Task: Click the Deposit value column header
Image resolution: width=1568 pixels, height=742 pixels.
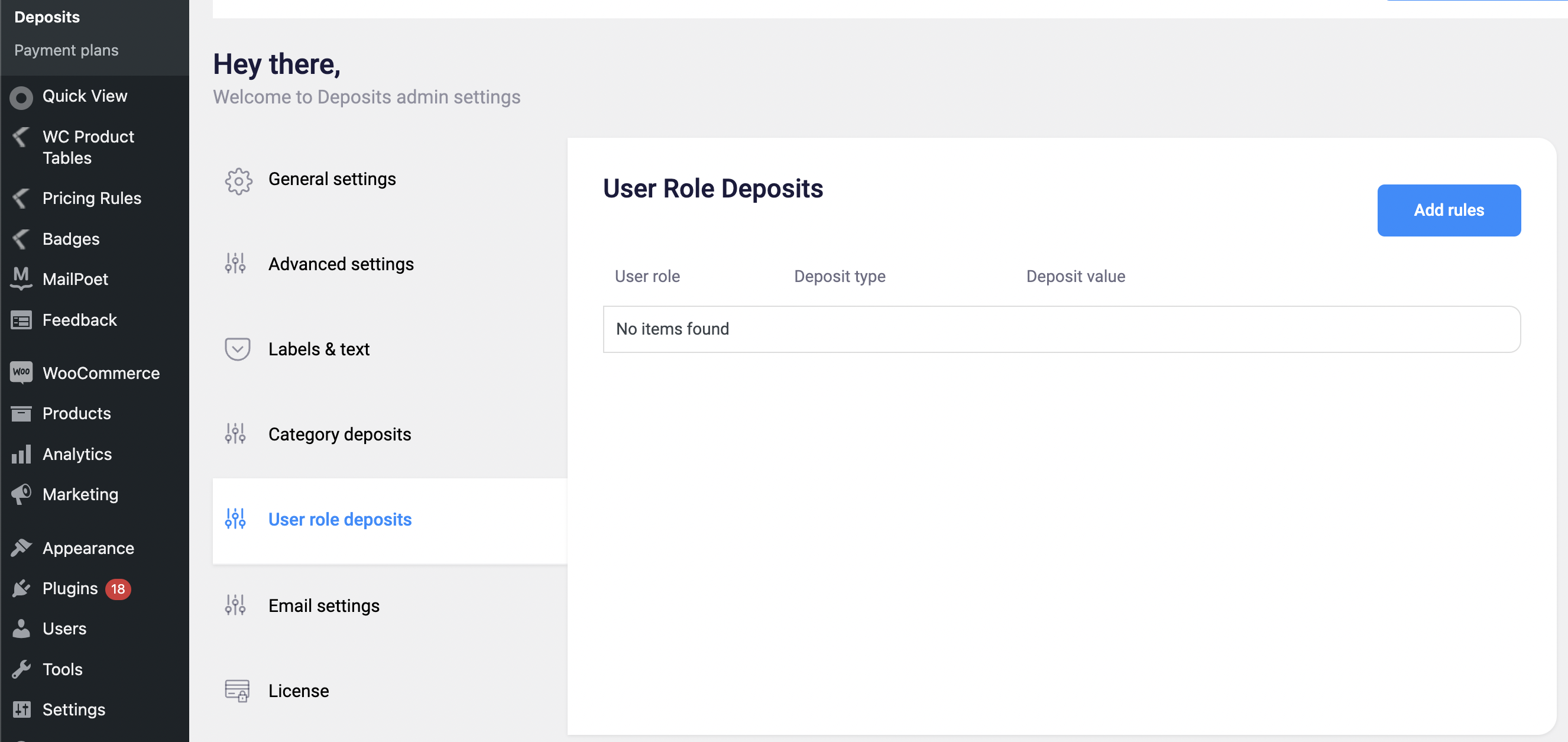Action: pyautogui.click(x=1075, y=276)
